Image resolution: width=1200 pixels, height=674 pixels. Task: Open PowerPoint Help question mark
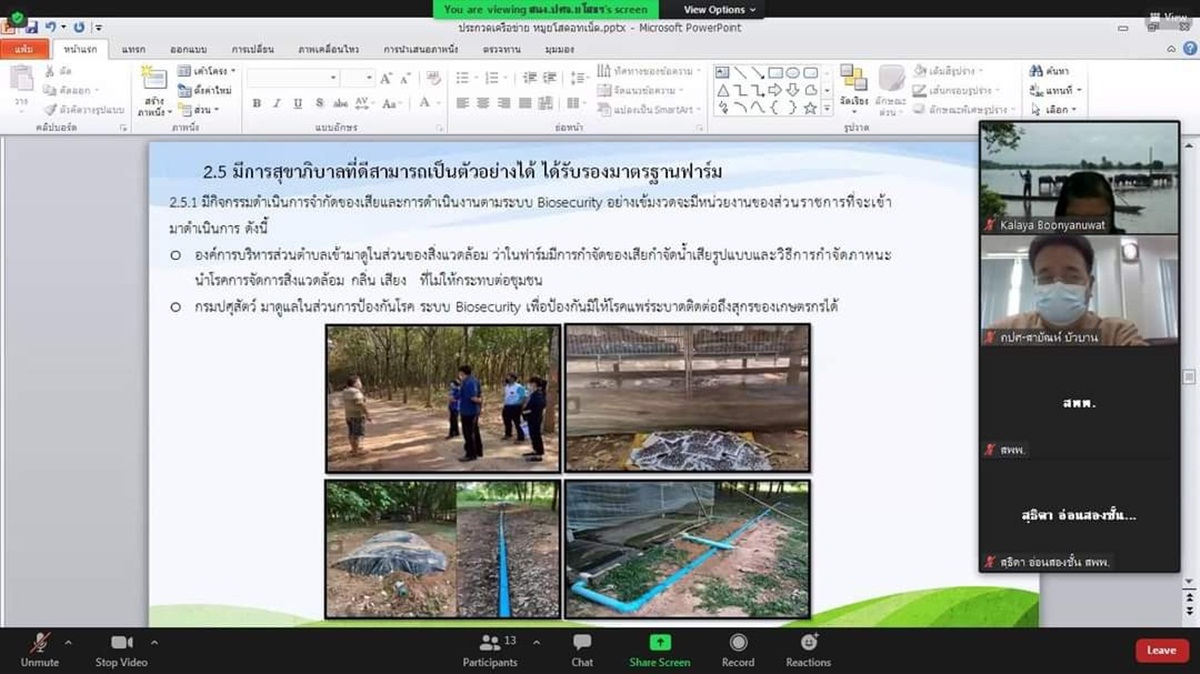[1188, 48]
